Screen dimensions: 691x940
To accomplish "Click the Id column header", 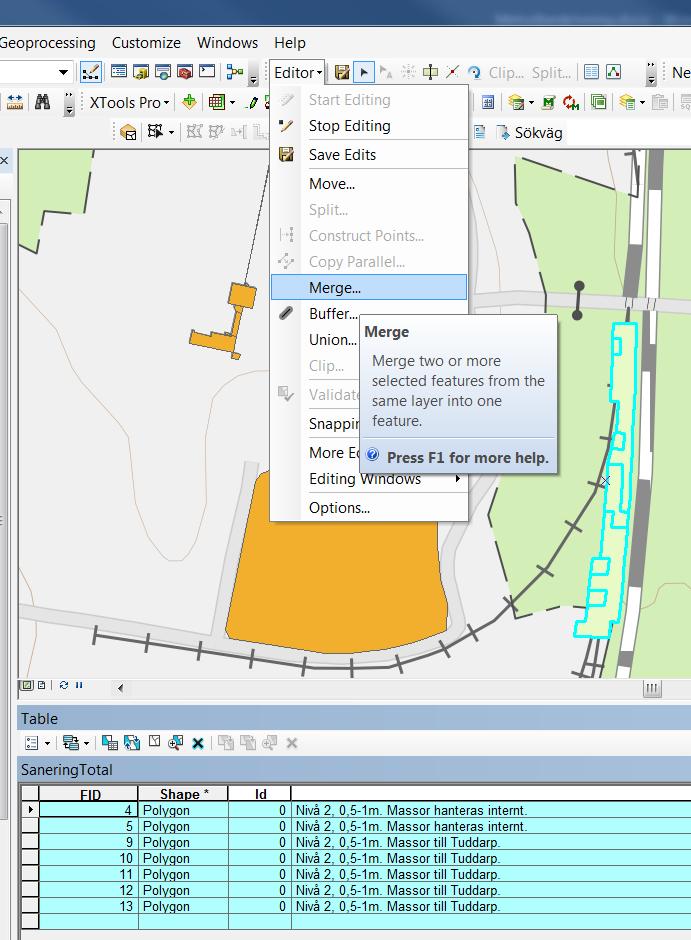I will click(260, 794).
